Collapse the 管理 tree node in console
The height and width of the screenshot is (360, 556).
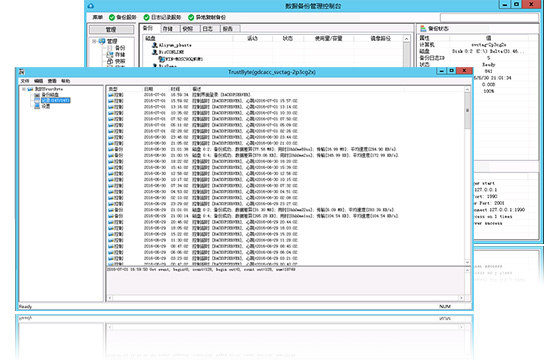[x=94, y=41]
